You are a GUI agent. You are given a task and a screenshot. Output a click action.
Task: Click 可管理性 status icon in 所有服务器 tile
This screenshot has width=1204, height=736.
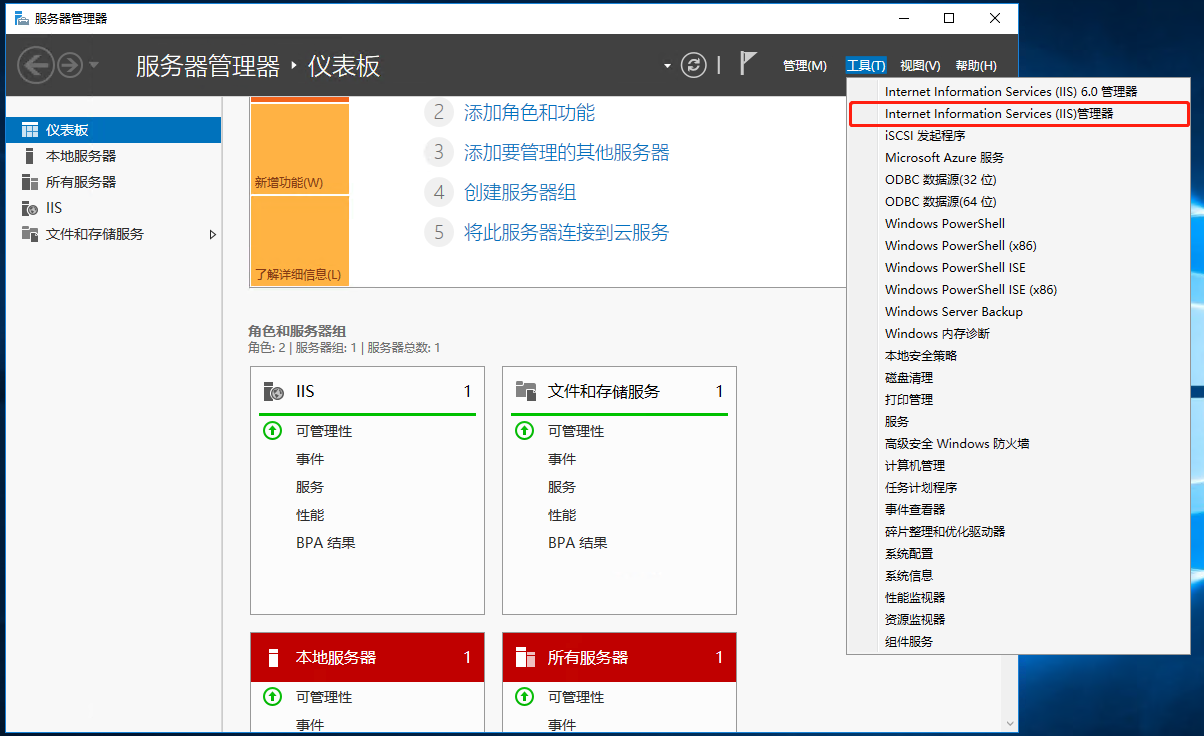(x=524, y=697)
